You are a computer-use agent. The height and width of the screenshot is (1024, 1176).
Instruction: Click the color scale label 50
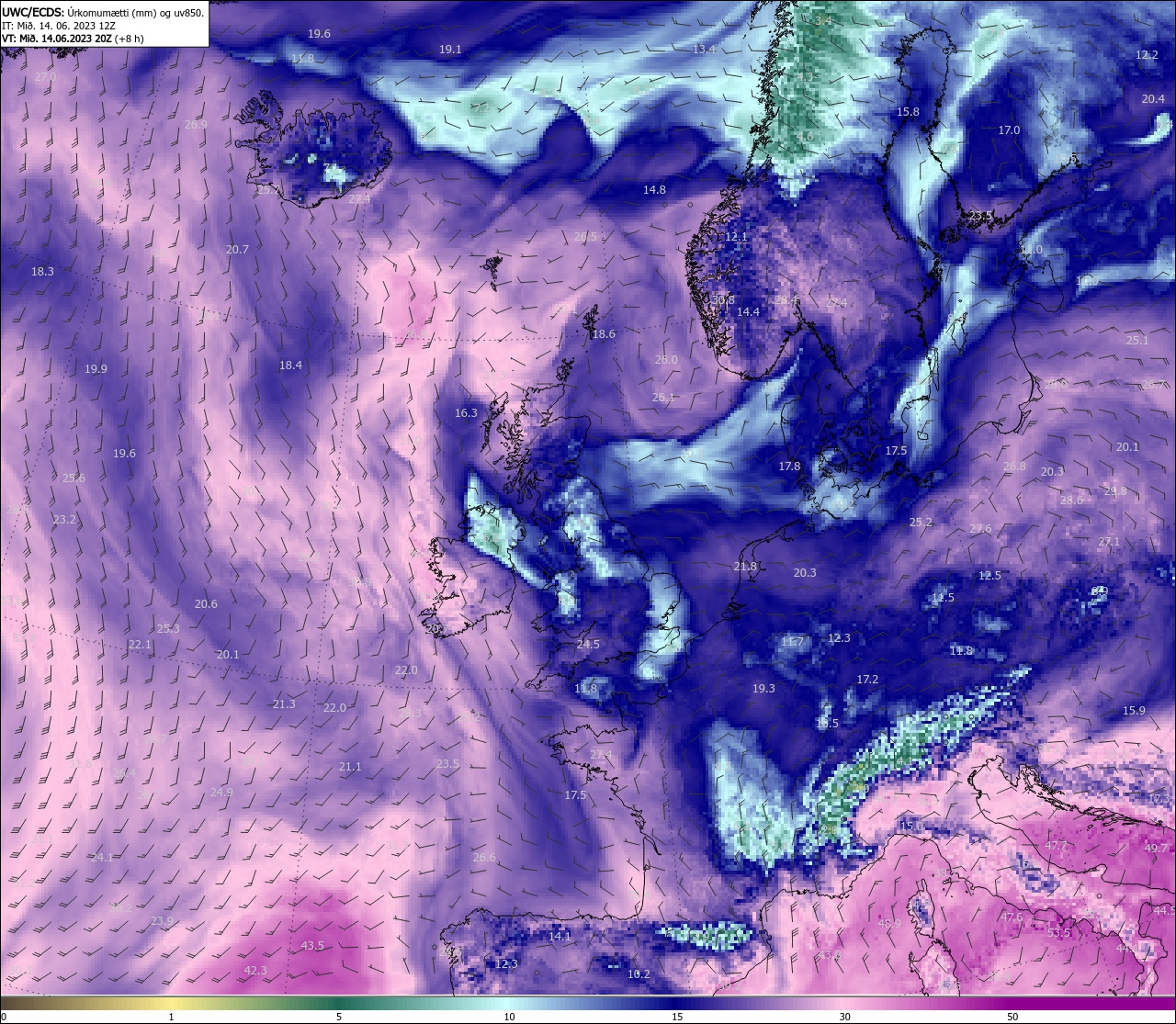click(1012, 1017)
